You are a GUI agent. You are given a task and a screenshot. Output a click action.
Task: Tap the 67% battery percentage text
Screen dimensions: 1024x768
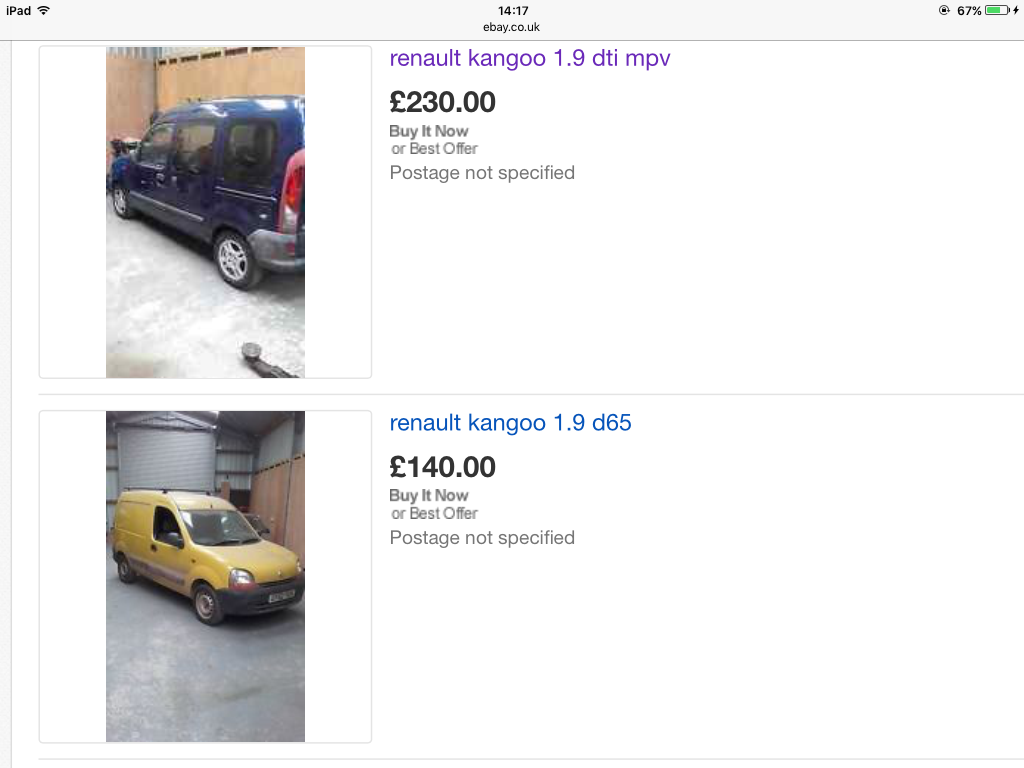(x=969, y=10)
